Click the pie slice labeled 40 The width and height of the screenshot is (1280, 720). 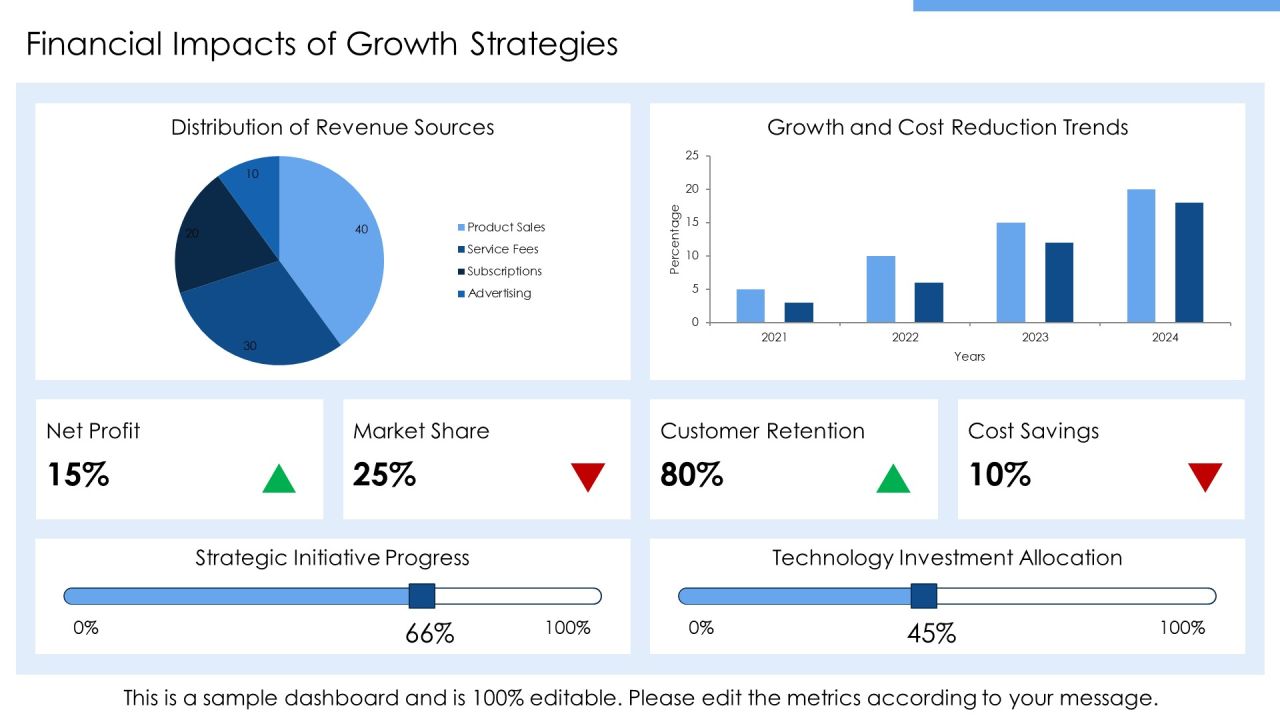(x=340, y=240)
